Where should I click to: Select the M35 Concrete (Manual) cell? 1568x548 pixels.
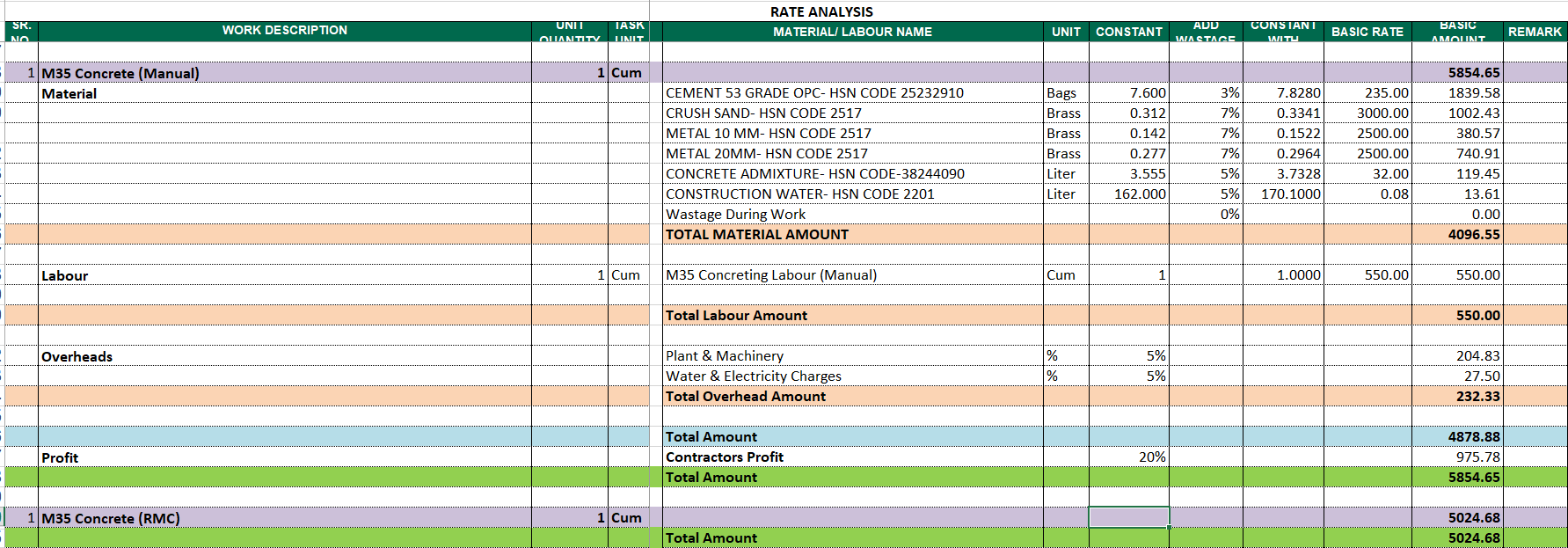coord(285,73)
